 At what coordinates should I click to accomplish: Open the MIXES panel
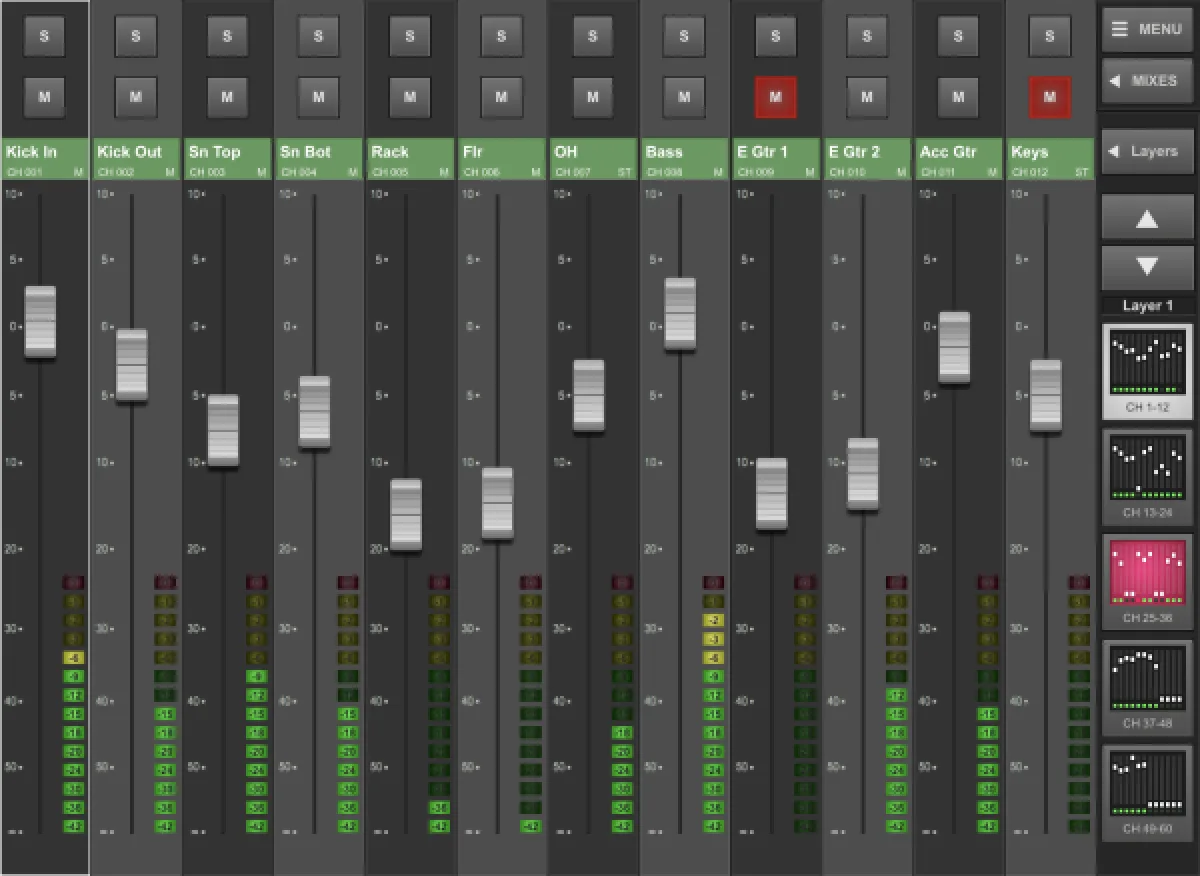(1147, 81)
